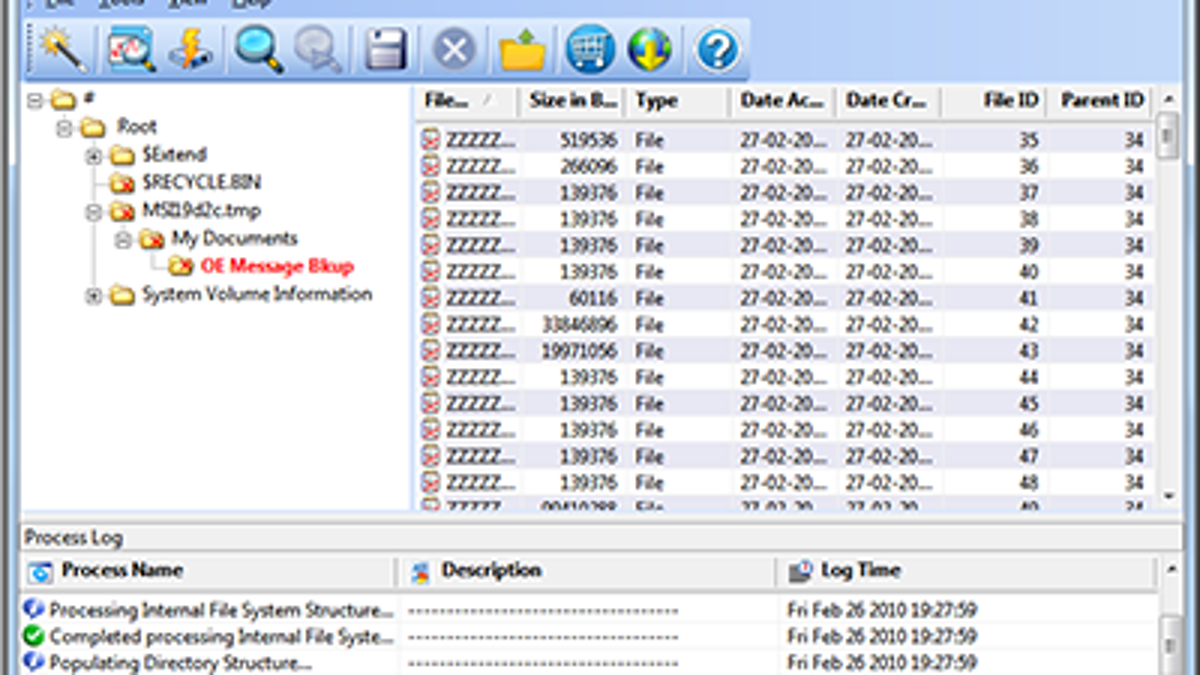Sort by Type column header
Image resolution: width=1200 pixels, height=675 pixels.
pyautogui.click(x=678, y=101)
